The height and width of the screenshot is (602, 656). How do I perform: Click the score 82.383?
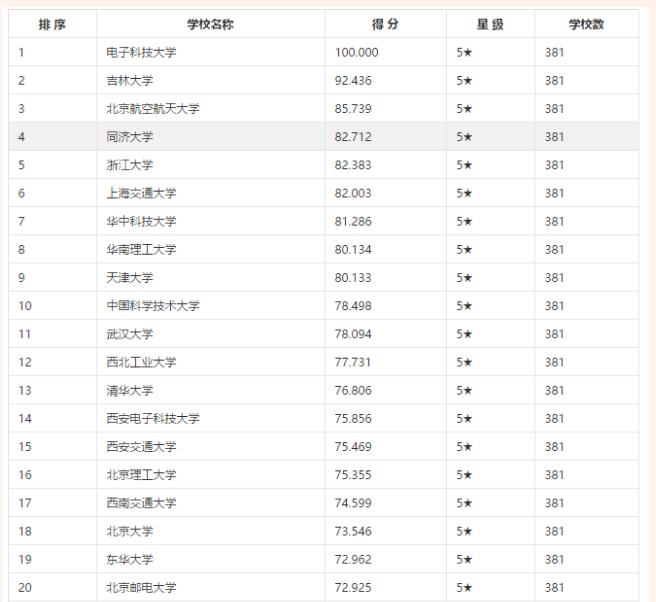[x=353, y=165]
